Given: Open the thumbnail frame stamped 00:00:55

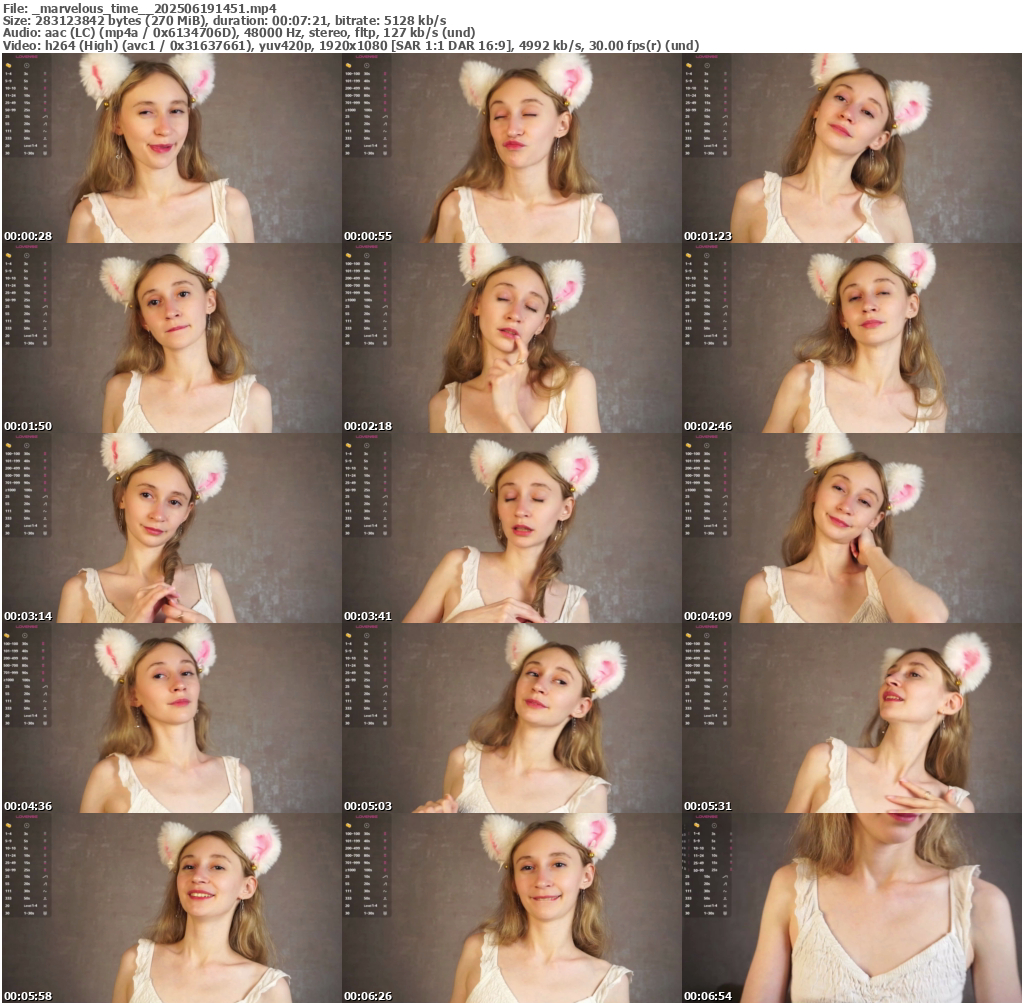Looking at the screenshot, I should [x=511, y=148].
